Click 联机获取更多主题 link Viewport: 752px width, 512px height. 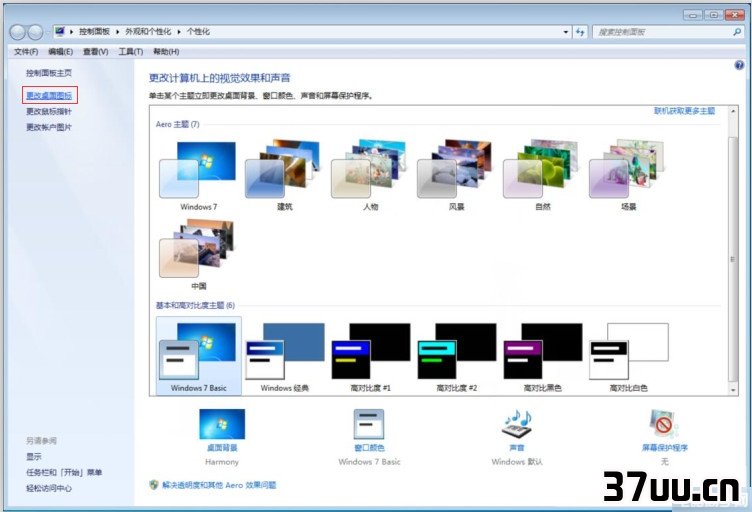tap(684, 111)
